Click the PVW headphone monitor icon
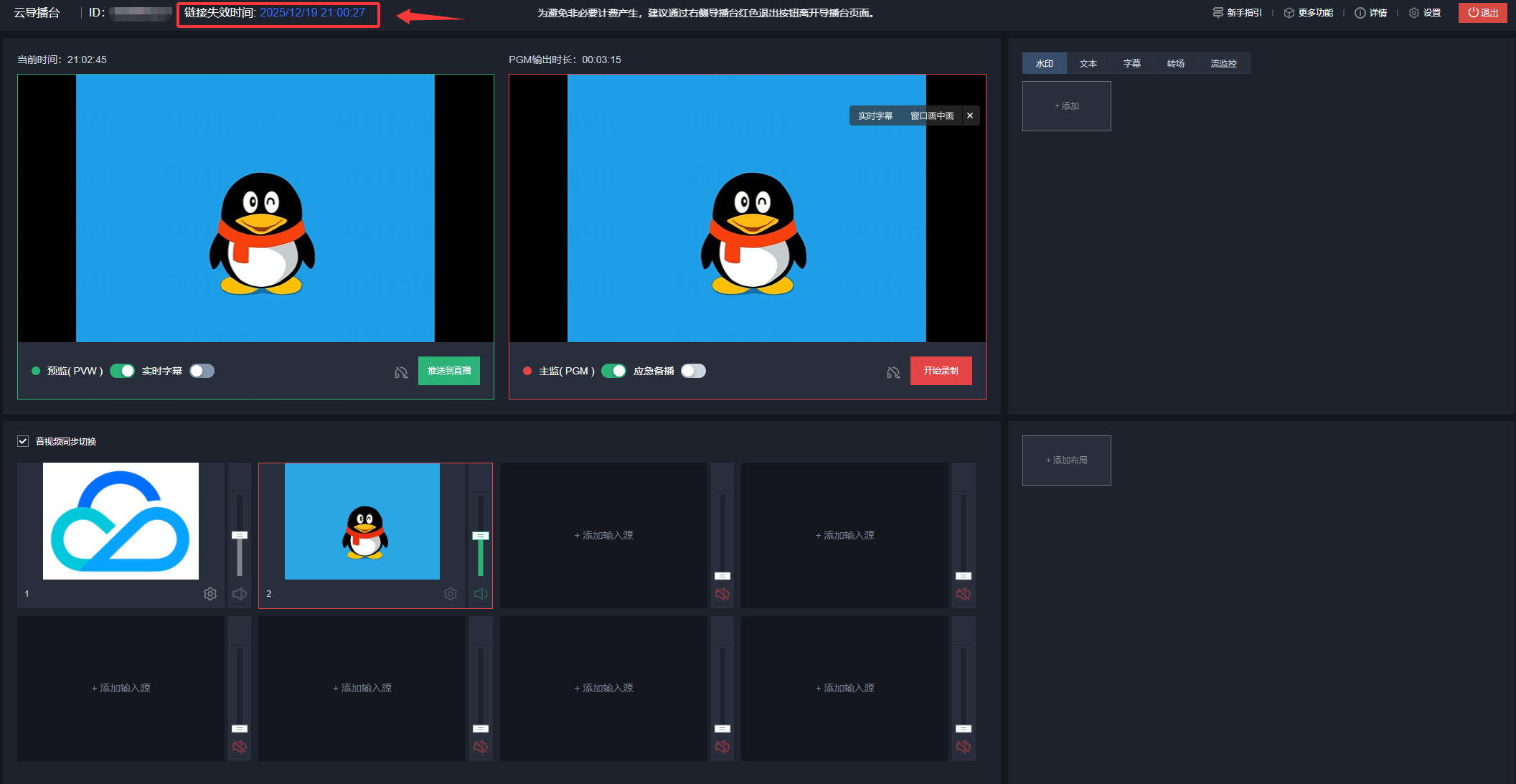Viewport: 1516px width, 784px height. (401, 372)
